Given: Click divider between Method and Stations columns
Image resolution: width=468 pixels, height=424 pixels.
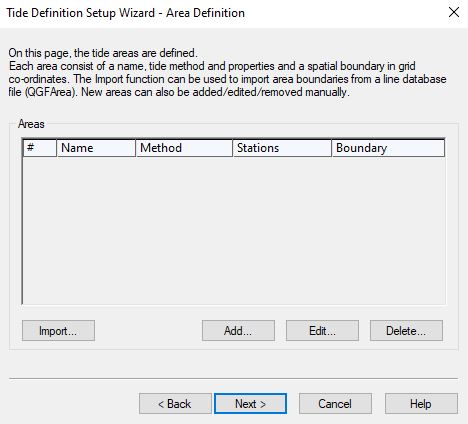Looking at the screenshot, I should tap(232, 148).
